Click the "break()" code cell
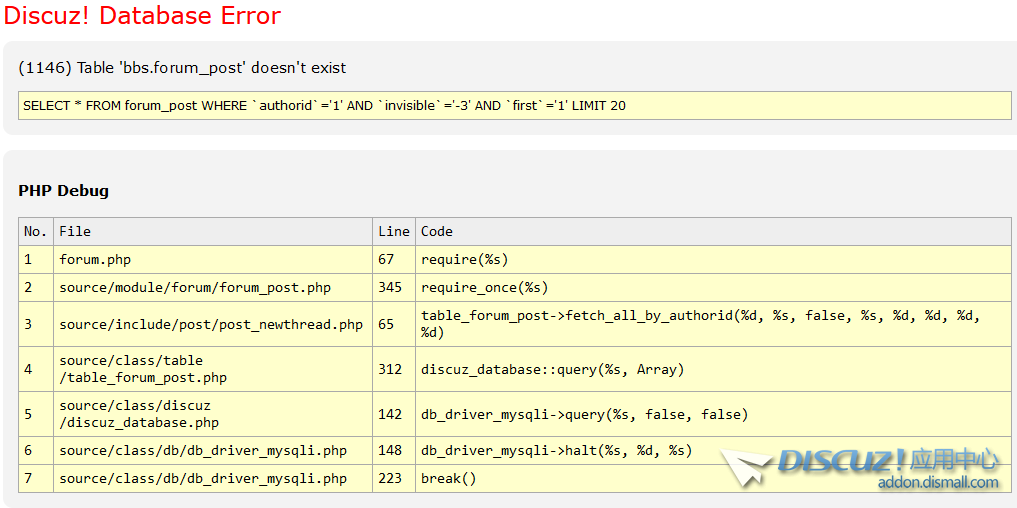This screenshot has width=1017, height=508. click(713, 479)
